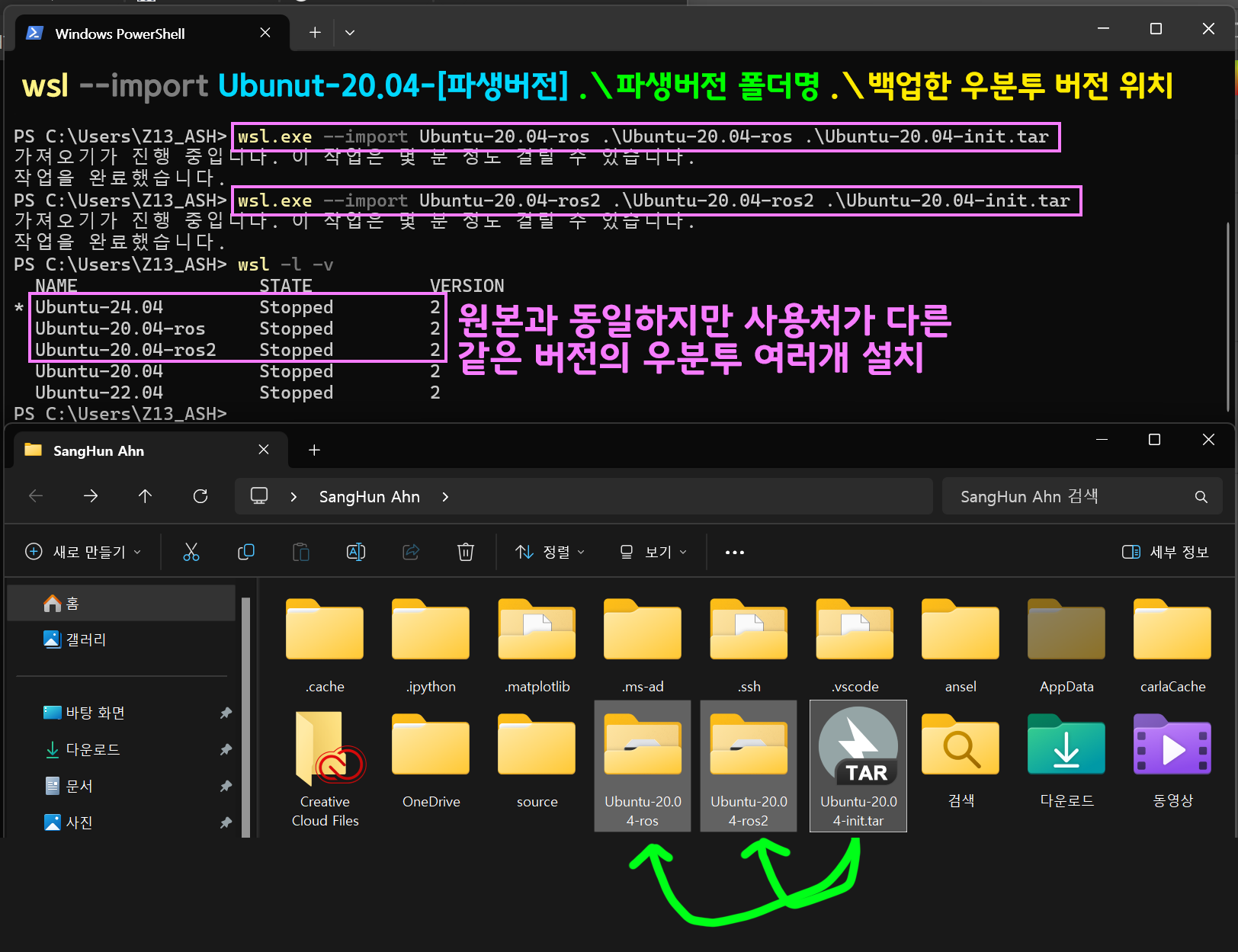Select the Ubuntu-20.04-ros2 folder
The height and width of the screenshot is (952, 1238).
[749, 766]
